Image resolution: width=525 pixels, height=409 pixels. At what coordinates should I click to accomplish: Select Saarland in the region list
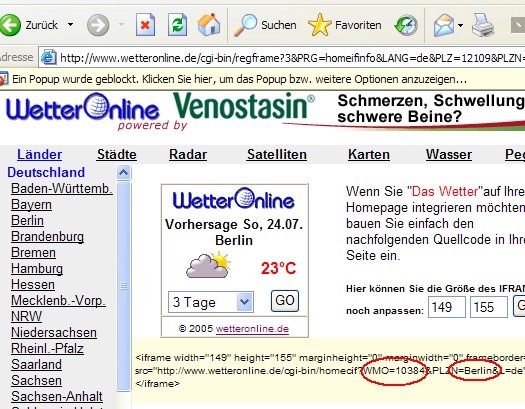[36, 364]
